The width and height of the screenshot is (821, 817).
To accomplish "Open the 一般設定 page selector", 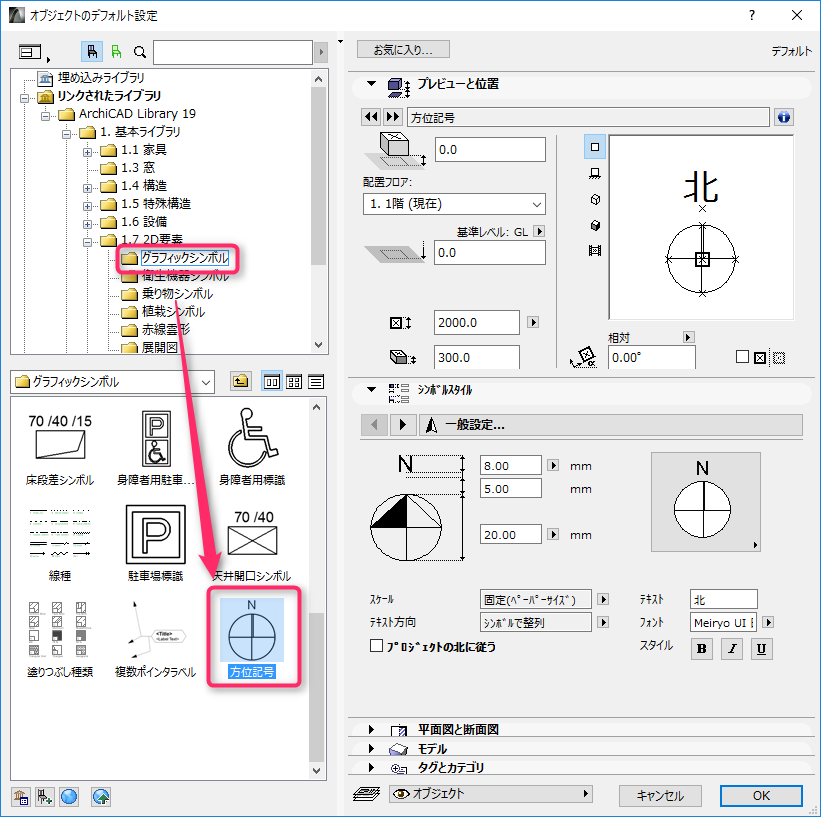I will pos(611,425).
